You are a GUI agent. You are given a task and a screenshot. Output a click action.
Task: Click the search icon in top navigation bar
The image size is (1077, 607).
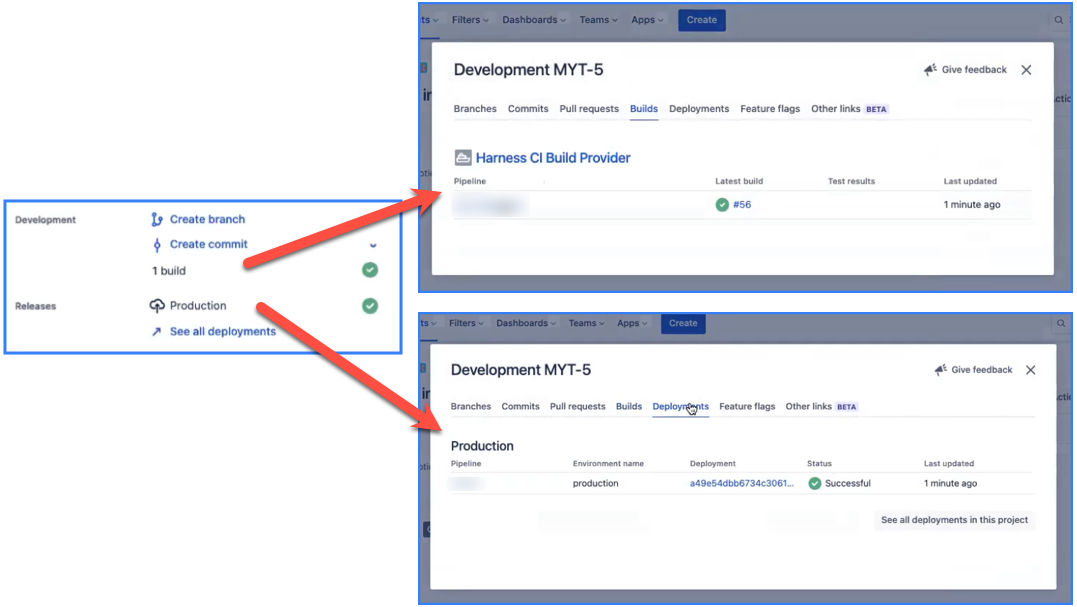coord(1059,20)
